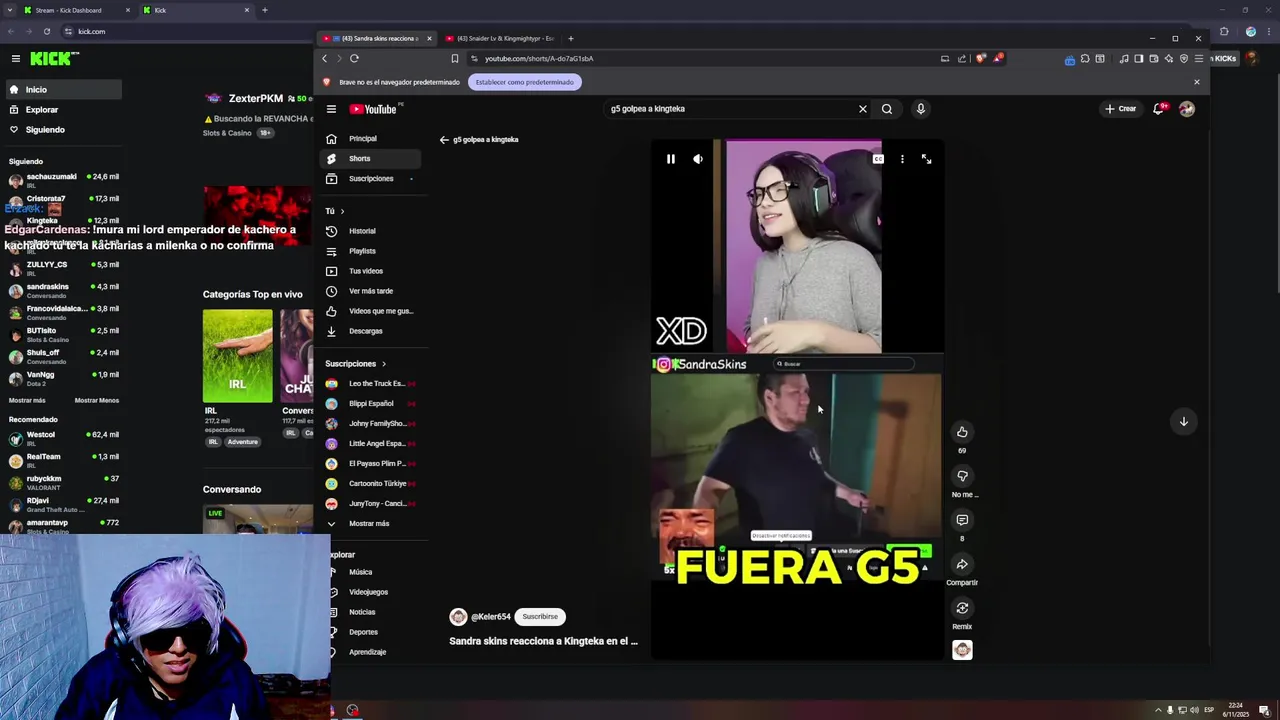Image resolution: width=1280 pixels, height=720 pixels.
Task: Open YouTube notifications bell
Action: tap(1158, 109)
